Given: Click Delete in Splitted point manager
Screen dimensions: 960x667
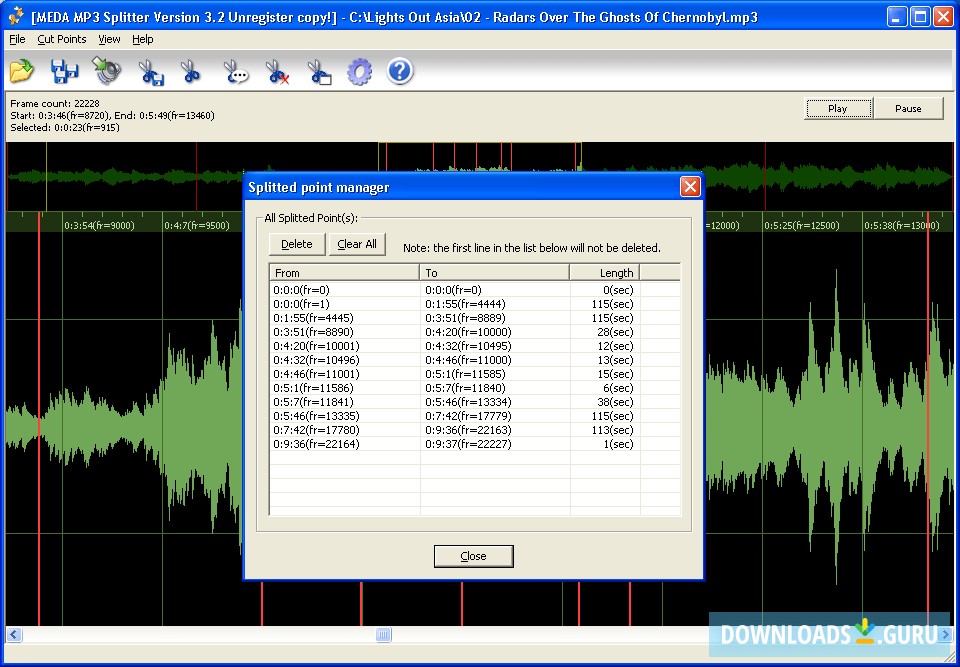Looking at the screenshot, I should click(297, 244).
